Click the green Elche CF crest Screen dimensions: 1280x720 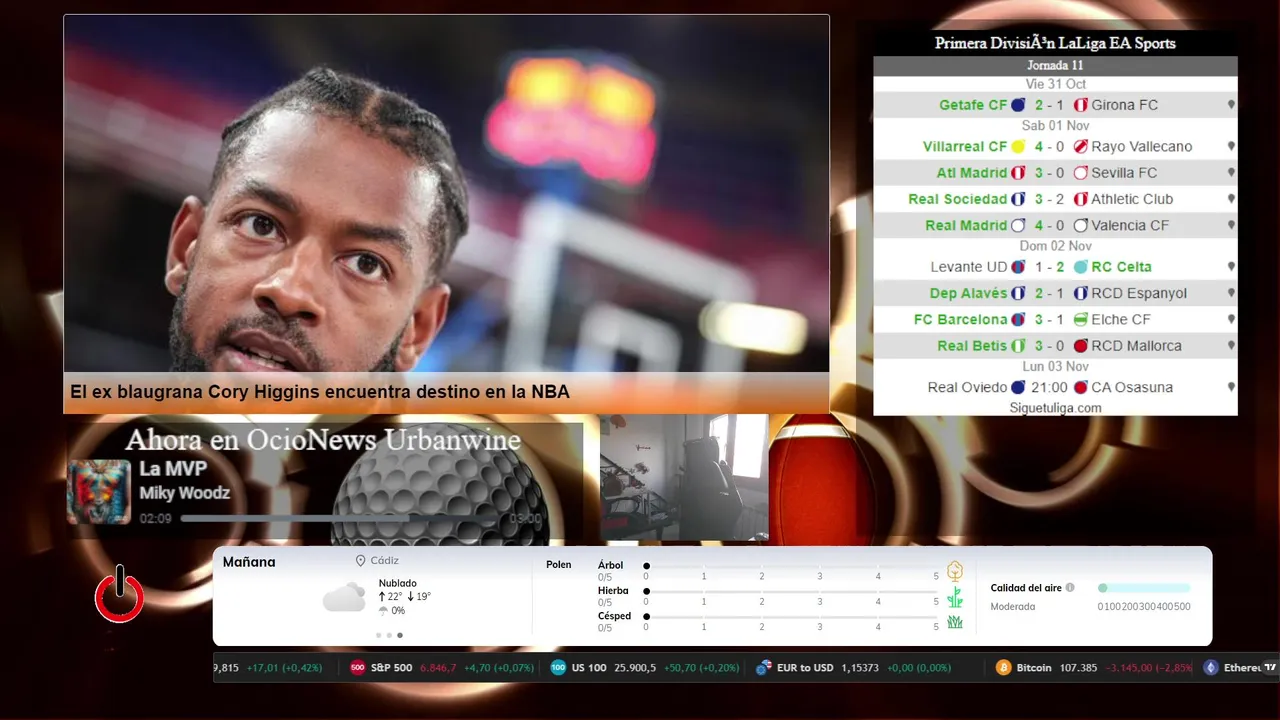[x=1080, y=320]
